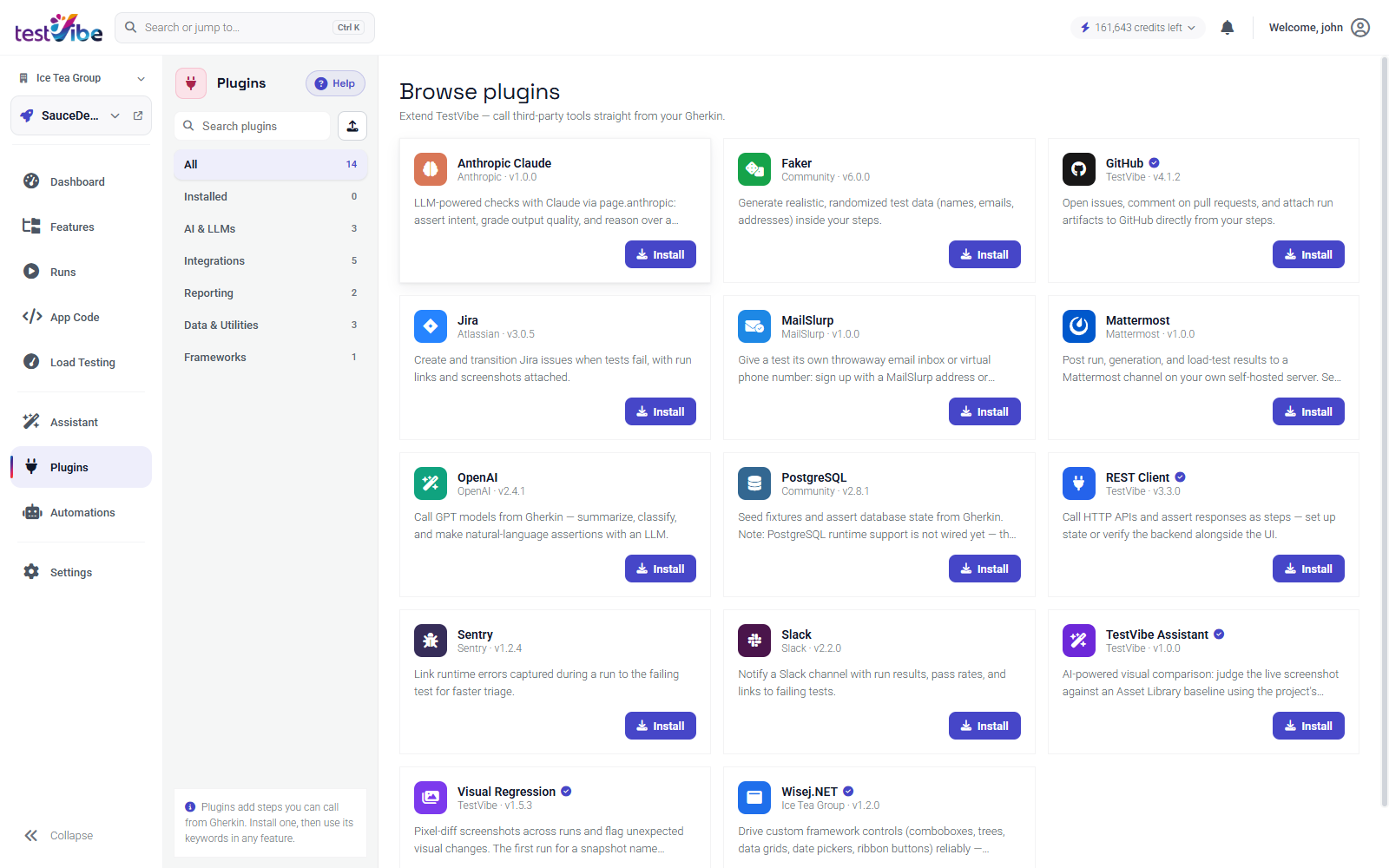Click the GitHub verified badge
Viewport: 1389px width, 868px height.
coord(1155,163)
